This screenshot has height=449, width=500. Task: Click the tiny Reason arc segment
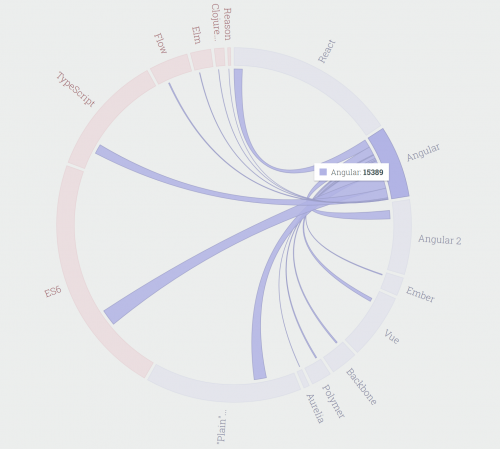pos(229,57)
